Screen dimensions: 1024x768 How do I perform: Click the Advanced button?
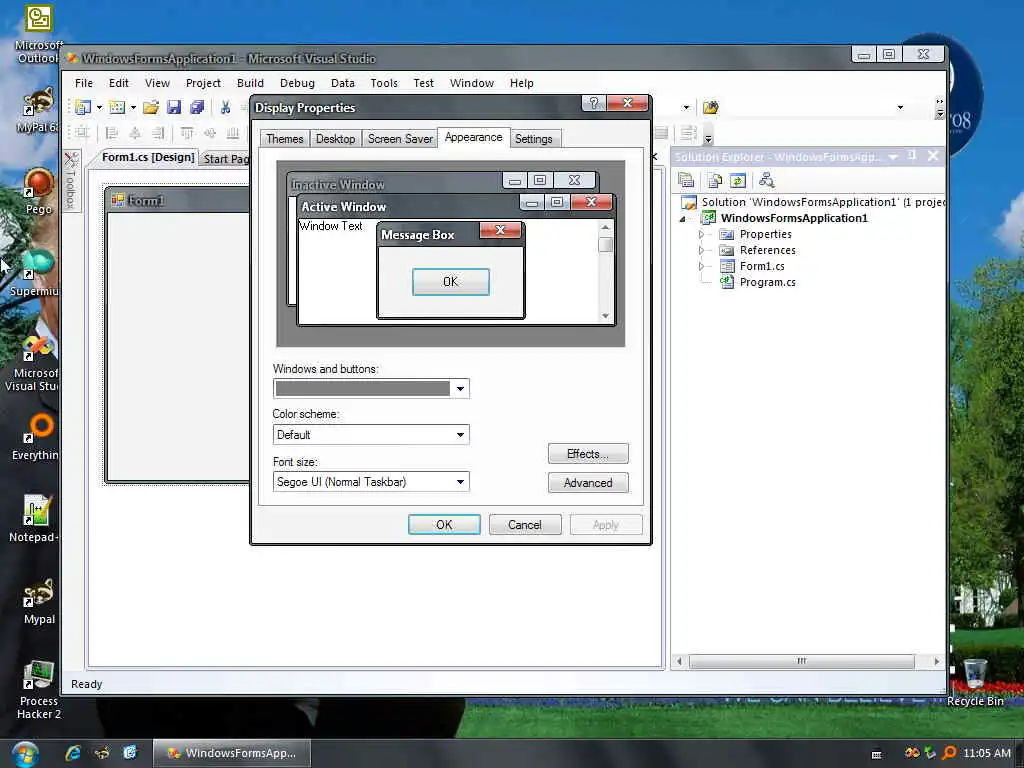coord(588,483)
